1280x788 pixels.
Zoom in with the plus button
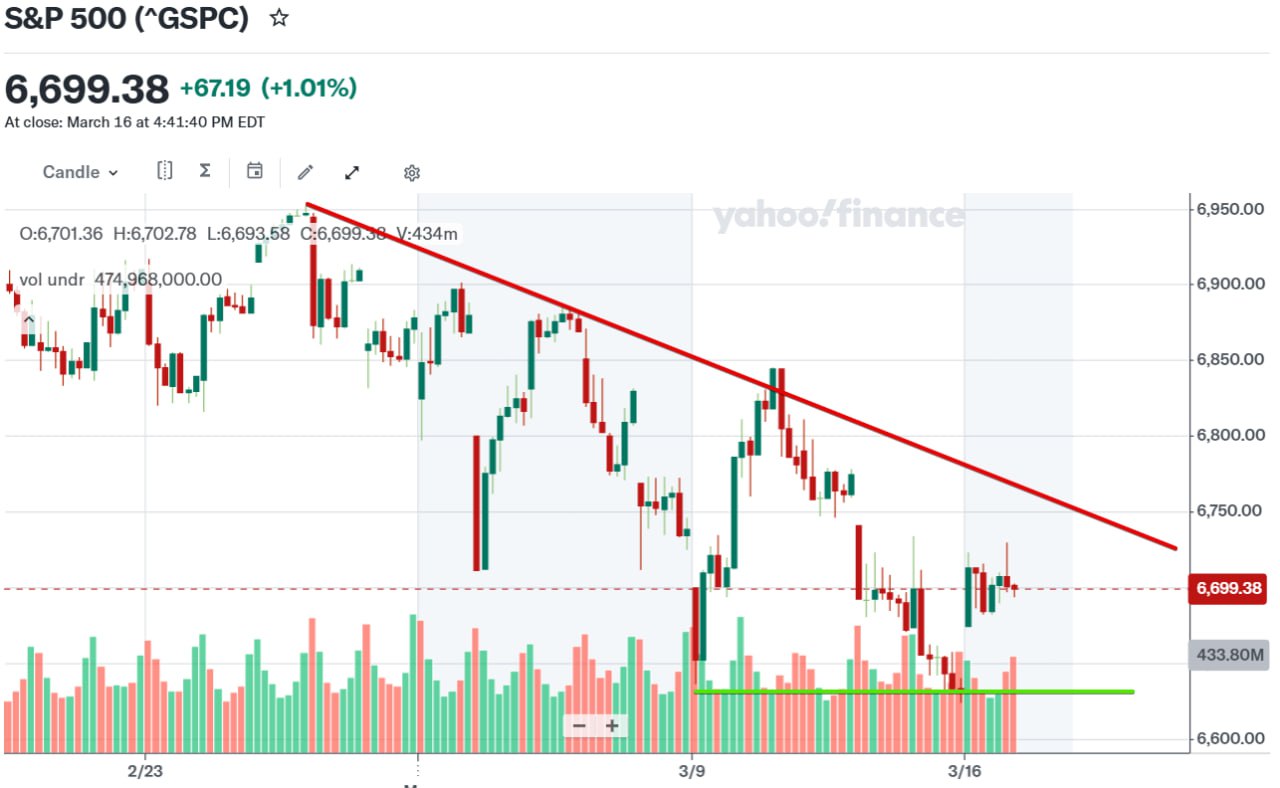click(612, 725)
